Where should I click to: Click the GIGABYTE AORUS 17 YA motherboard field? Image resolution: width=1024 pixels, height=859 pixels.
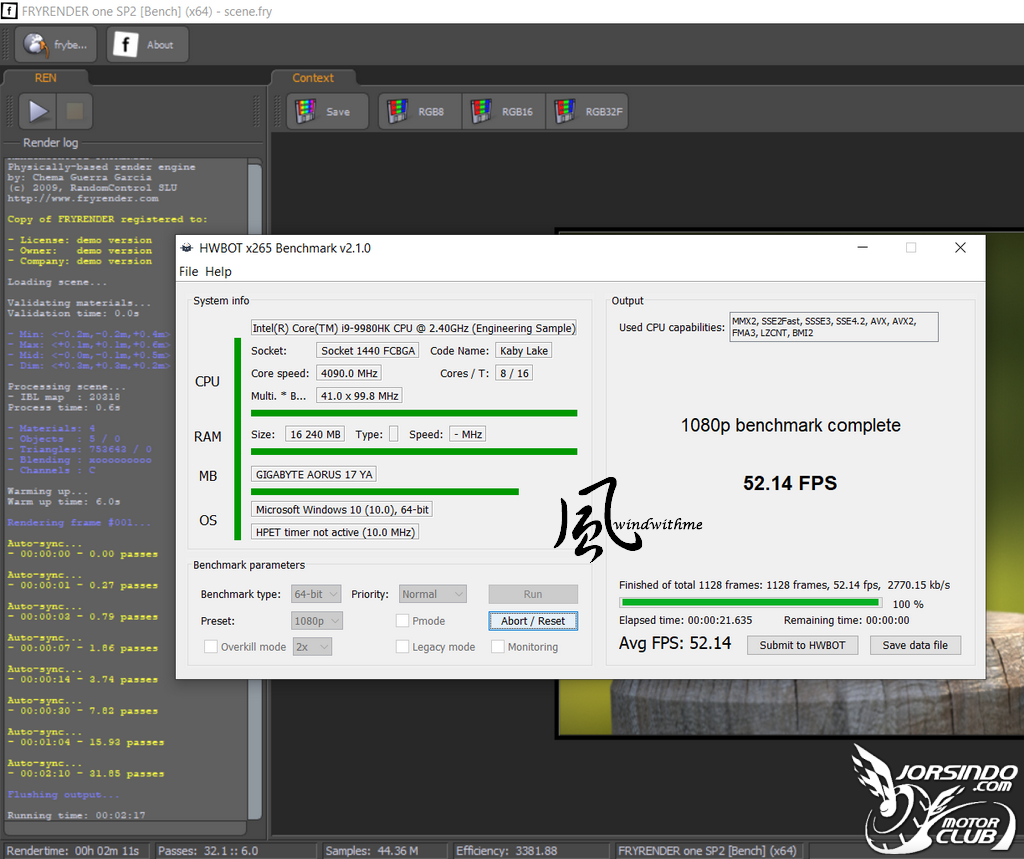313,474
